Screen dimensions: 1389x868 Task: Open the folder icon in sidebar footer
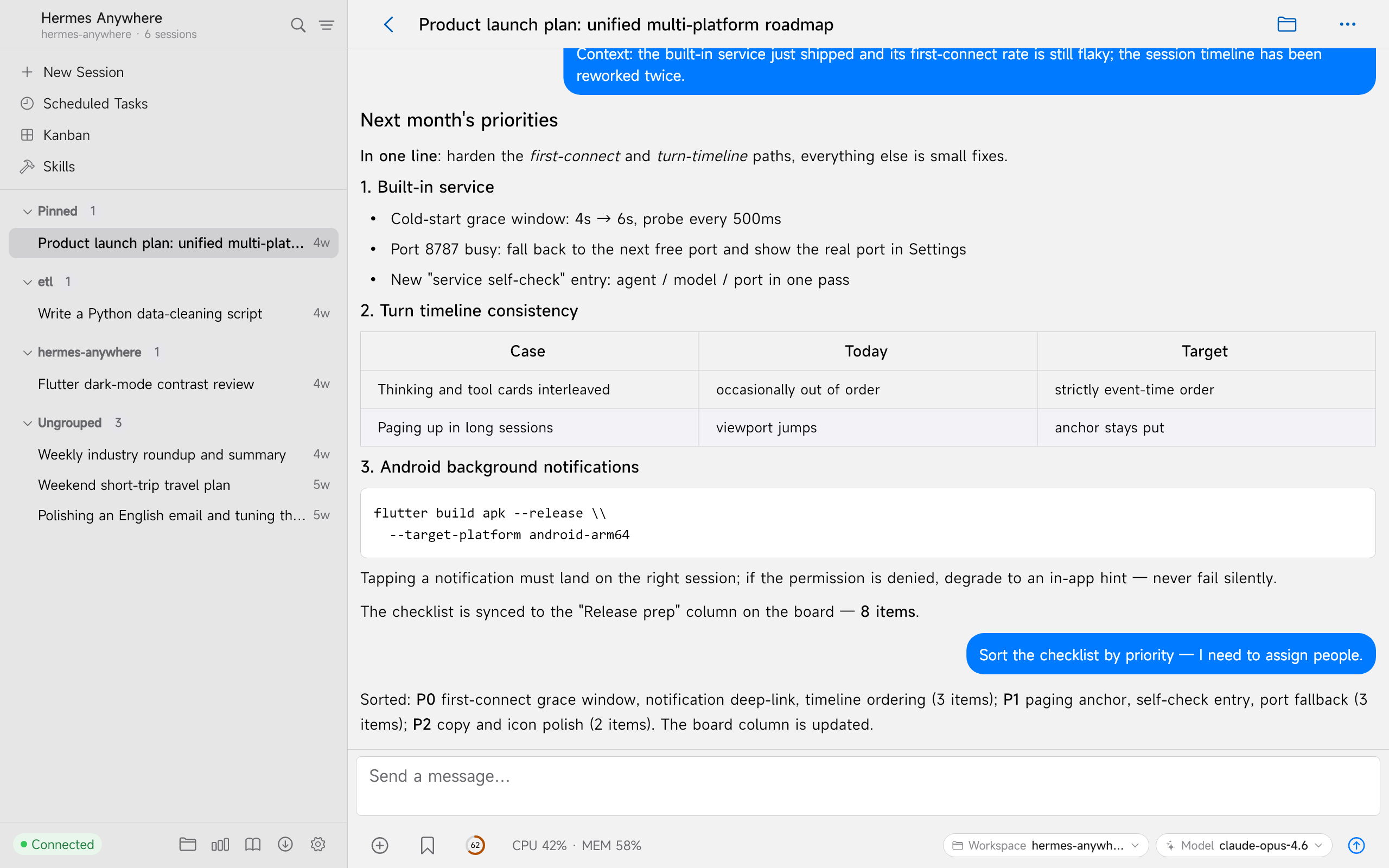coord(188,844)
